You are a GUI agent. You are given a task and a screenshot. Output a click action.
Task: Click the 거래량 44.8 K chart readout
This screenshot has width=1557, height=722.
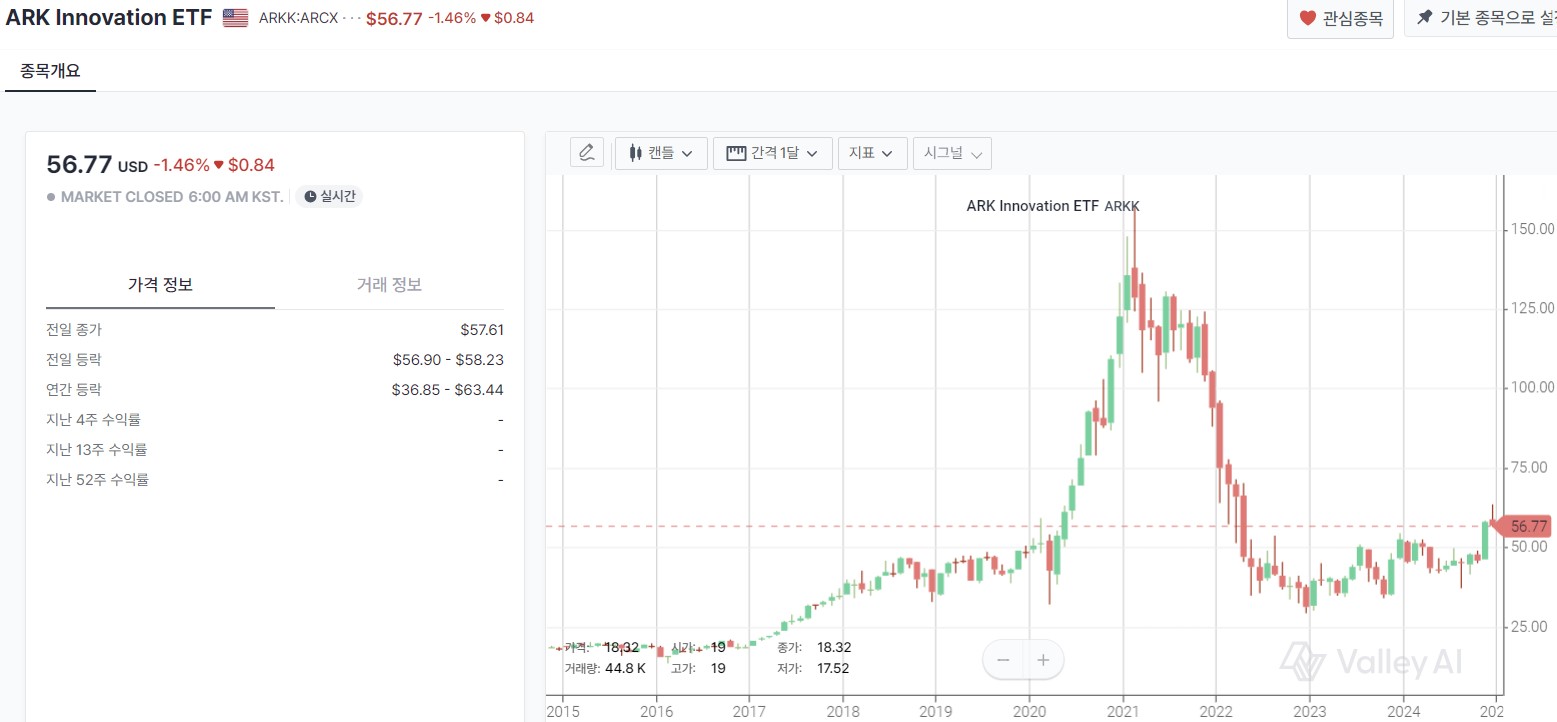click(604, 668)
